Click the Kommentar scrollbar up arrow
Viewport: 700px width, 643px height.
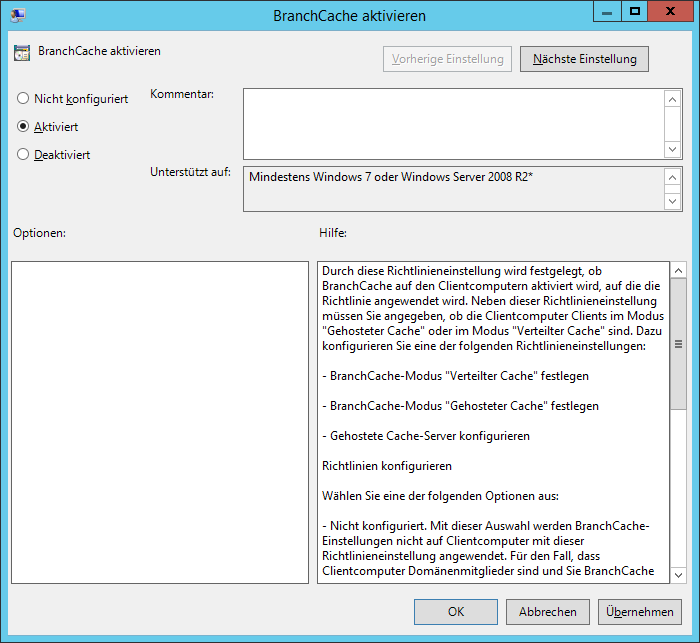[x=672, y=99]
